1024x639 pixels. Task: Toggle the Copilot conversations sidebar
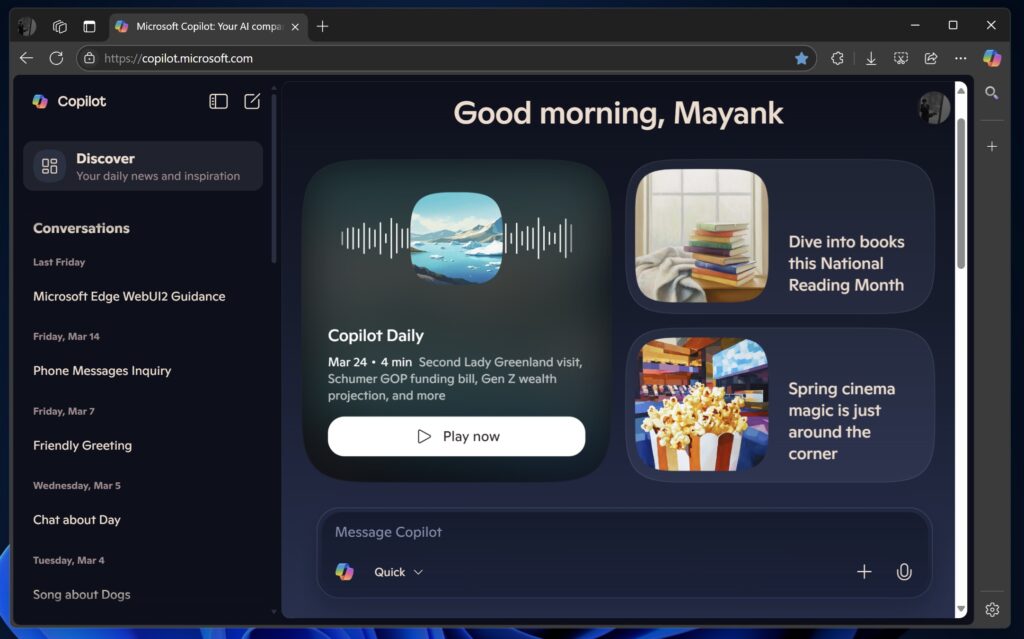tap(218, 101)
